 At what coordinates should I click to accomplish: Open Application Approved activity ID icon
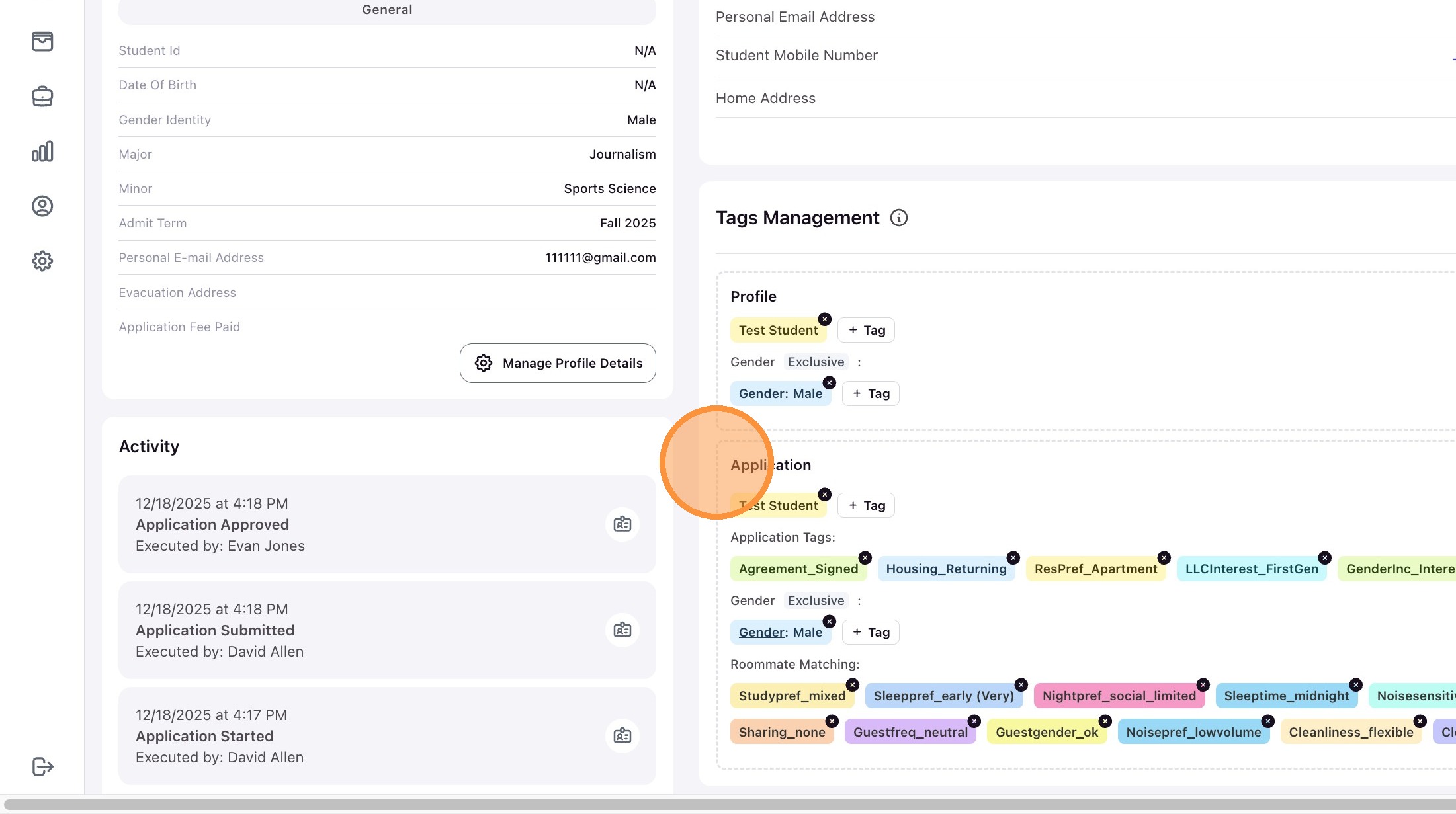pos(622,524)
